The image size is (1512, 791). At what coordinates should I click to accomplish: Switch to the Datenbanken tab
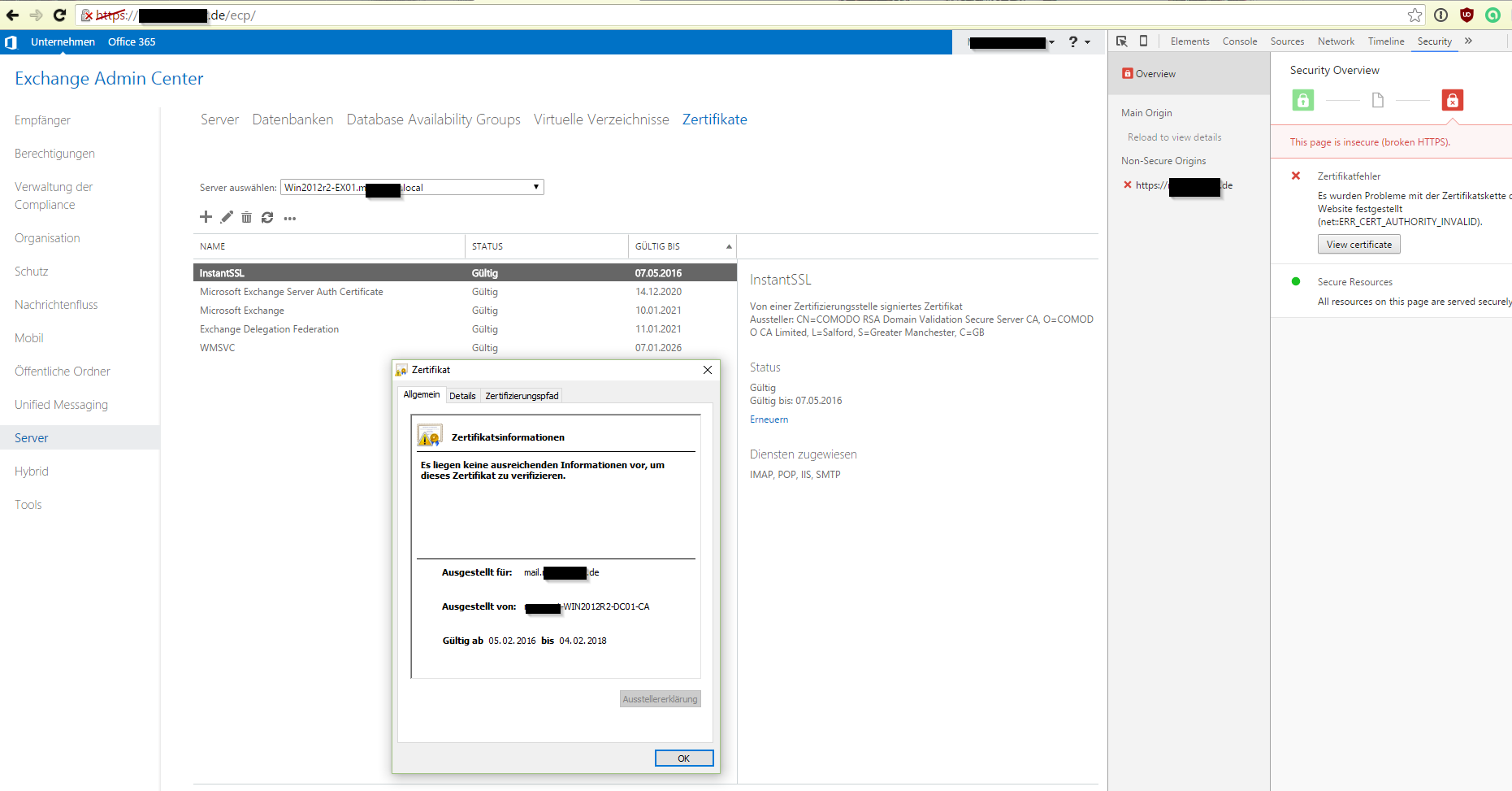pos(292,120)
